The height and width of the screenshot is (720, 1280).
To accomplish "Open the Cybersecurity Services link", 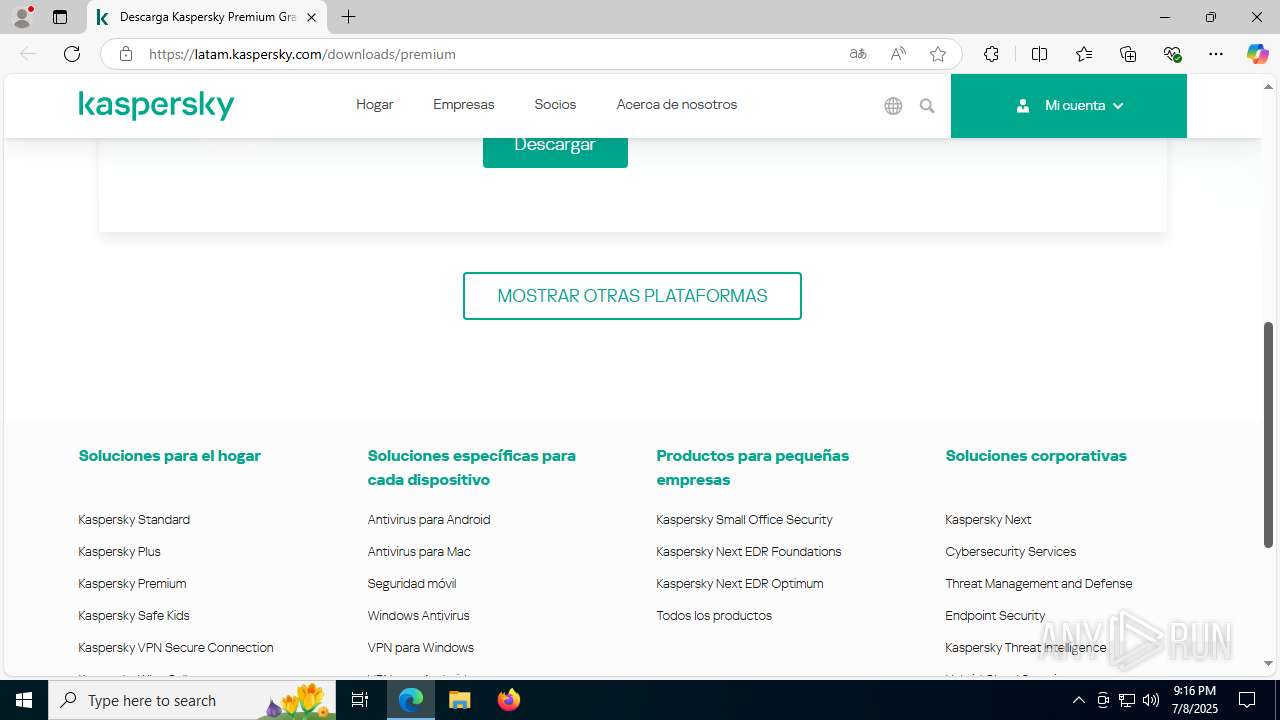I will (1010, 552).
